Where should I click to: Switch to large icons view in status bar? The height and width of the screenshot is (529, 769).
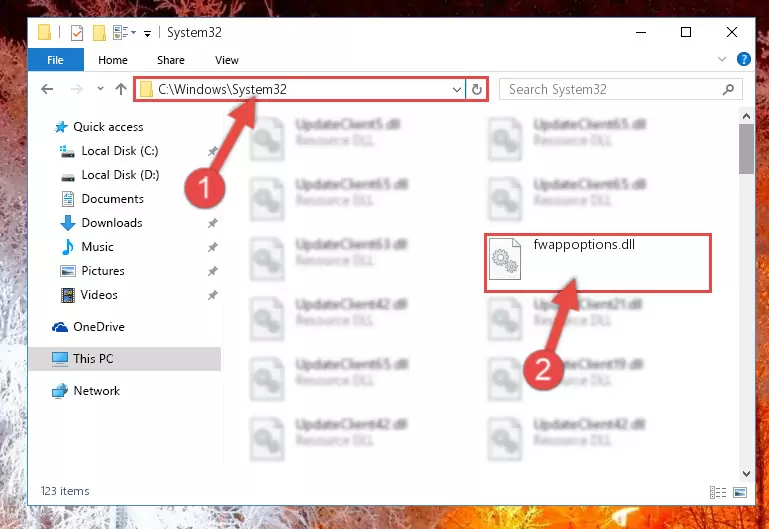click(x=740, y=492)
